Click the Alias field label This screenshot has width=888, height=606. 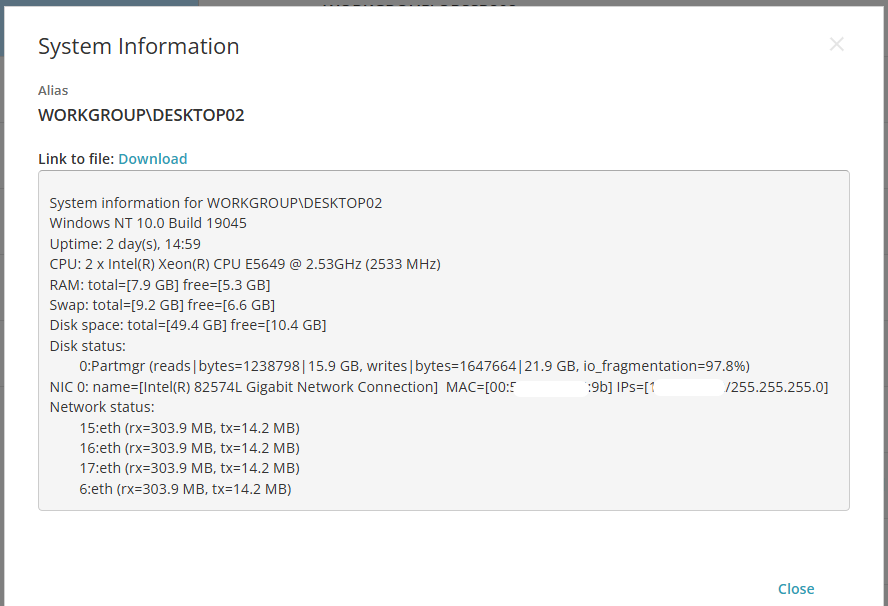[53, 90]
